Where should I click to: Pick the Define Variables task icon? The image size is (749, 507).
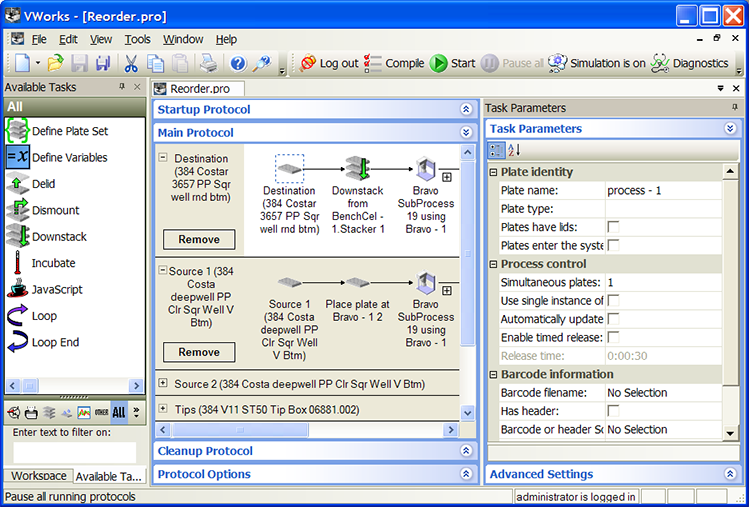tap(17, 157)
